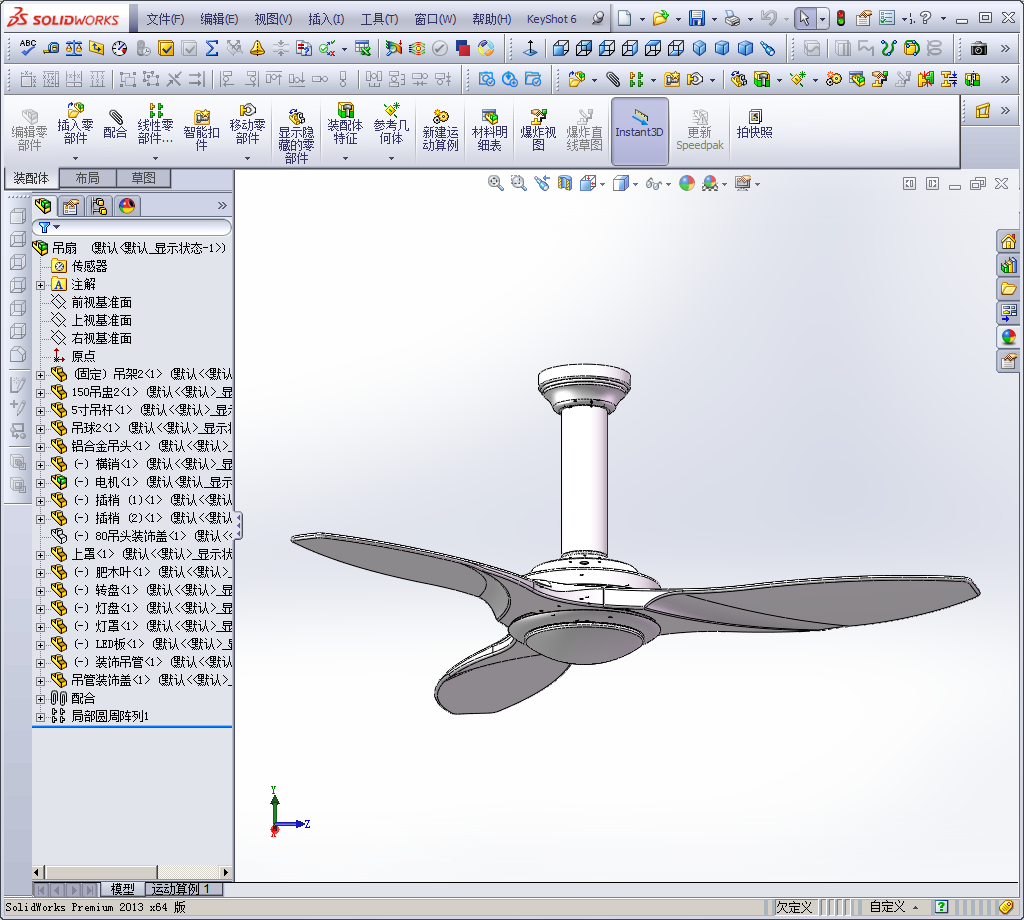1024x920 pixels.
Task: Create 爆炸视图 exploded view
Action: click(x=538, y=131)
